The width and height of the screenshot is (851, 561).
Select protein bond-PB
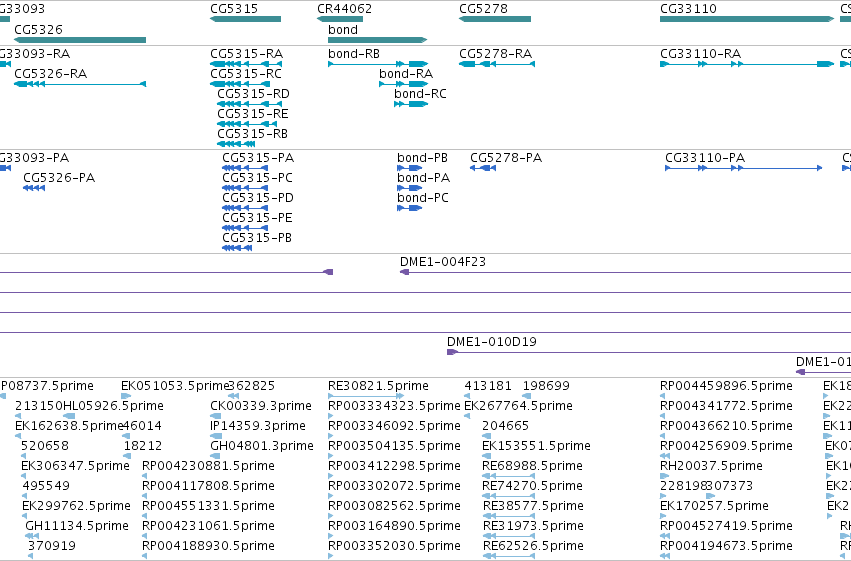pos(410,168)
